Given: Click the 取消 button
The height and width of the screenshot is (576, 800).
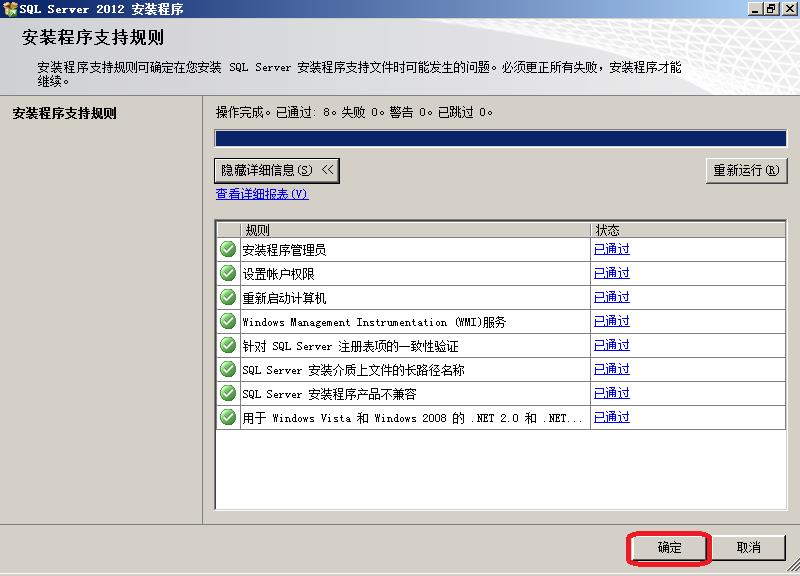Looking at the screenshot, I should (748, 548).
